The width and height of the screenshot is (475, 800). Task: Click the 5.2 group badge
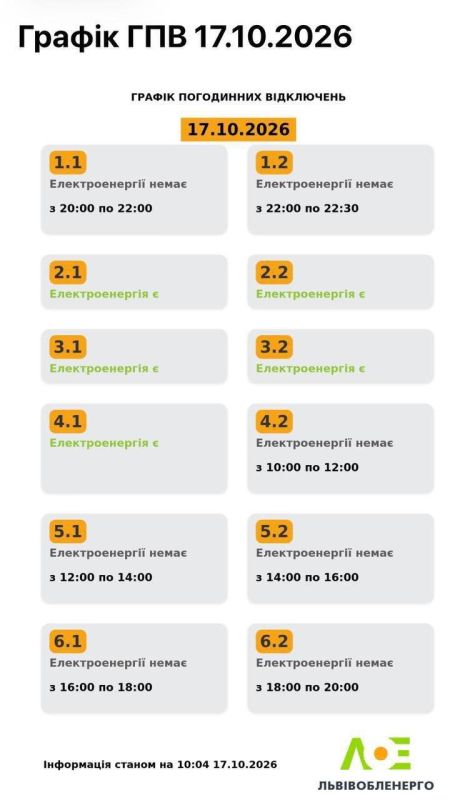[274, 531]
